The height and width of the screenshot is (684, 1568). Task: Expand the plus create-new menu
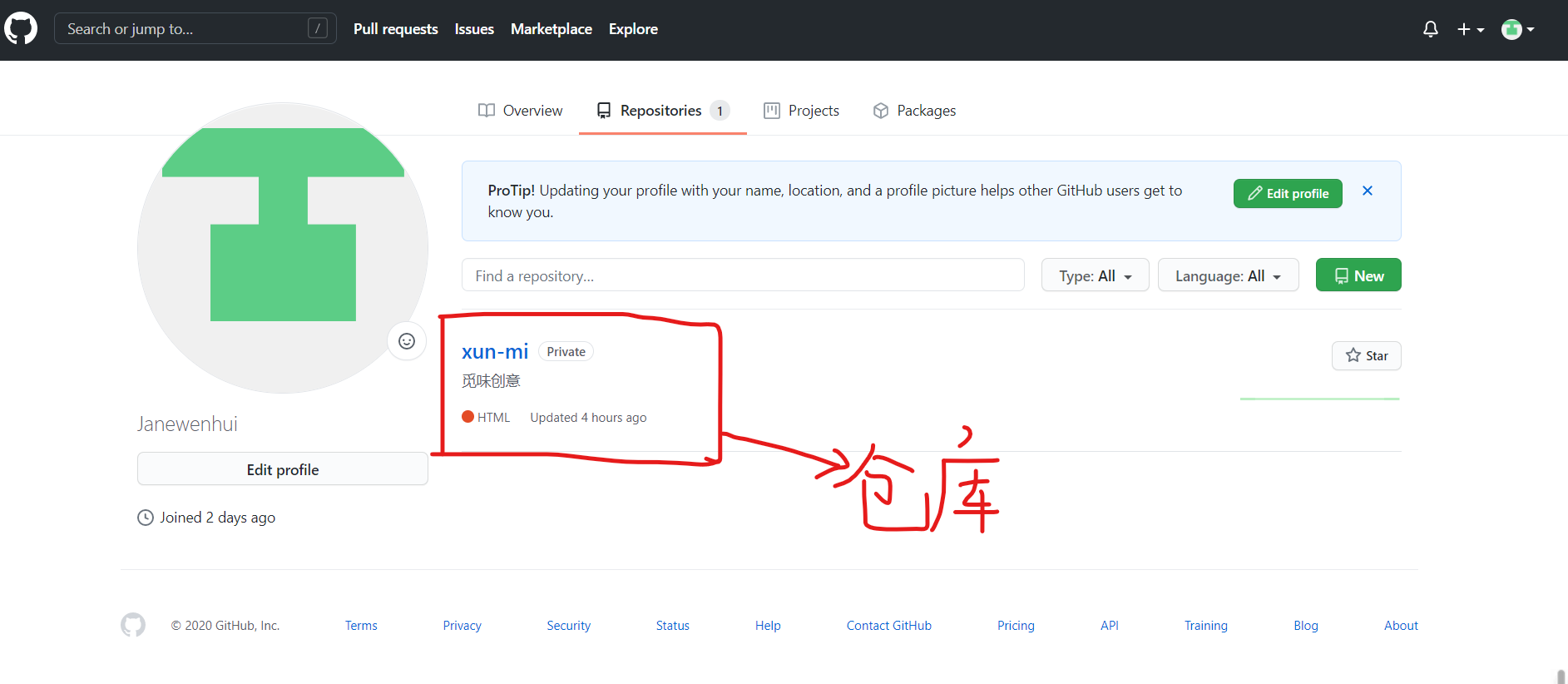pos(1471,29)
